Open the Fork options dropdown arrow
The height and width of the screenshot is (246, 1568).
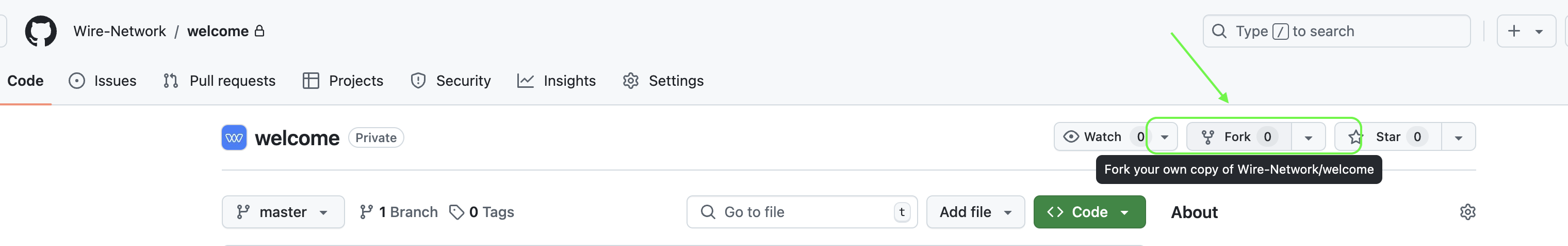(1308, 137)
